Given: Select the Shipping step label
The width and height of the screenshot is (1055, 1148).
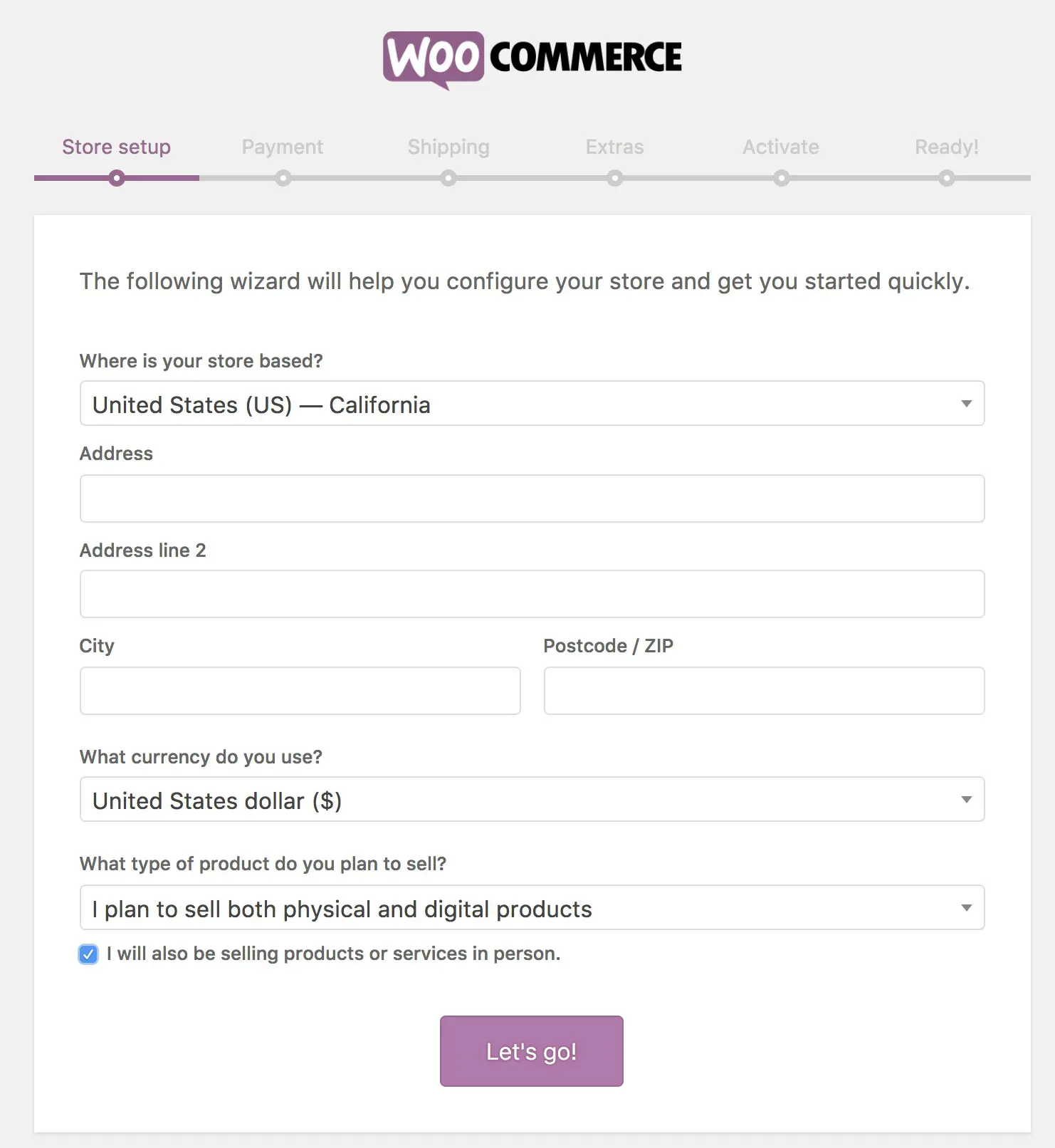Looking at the screenshot, I should [x=448, y=147].
